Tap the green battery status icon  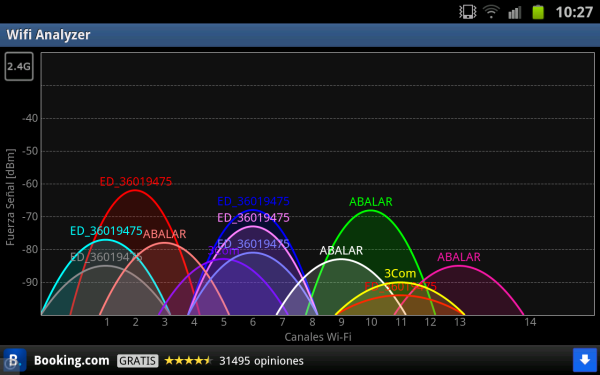tap(538, 12)
